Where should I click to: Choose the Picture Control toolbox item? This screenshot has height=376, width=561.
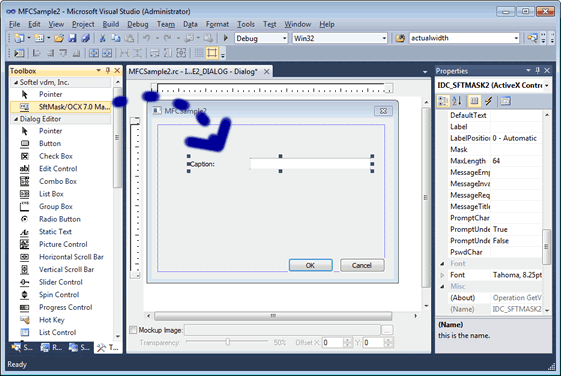(x=63, y=244)
